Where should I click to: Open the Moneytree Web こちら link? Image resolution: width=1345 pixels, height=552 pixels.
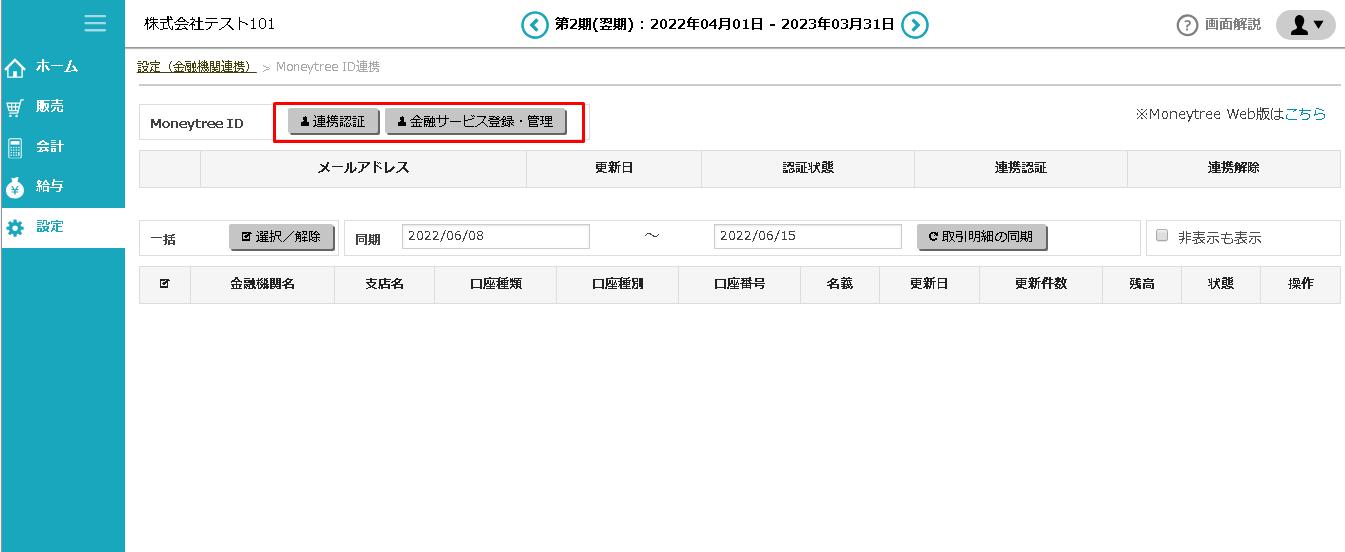point(1305,114)
